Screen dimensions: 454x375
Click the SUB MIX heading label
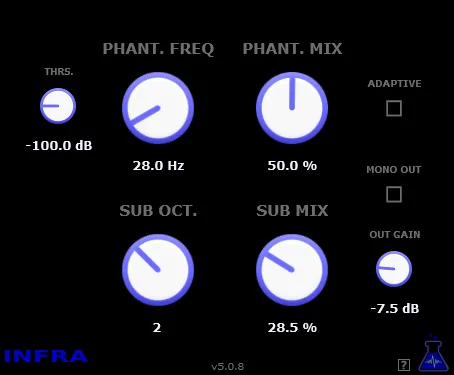click(x=292, y=211)
